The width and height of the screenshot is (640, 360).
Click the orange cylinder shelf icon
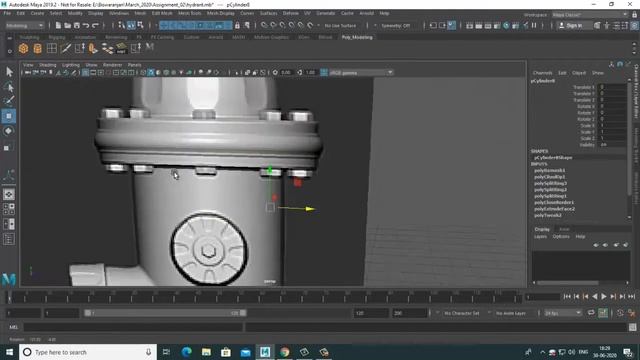pos(38,49)
